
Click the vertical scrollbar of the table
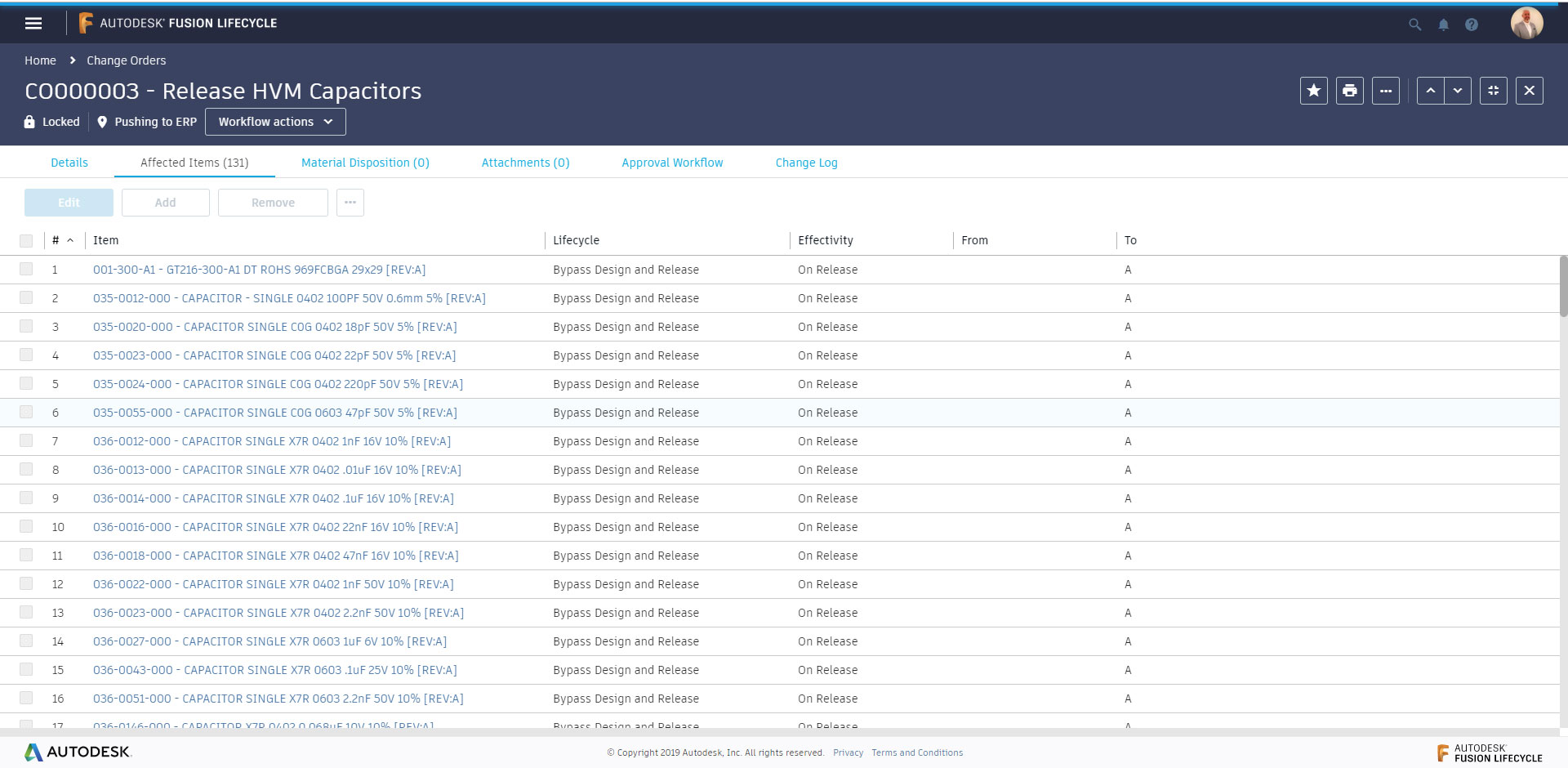tap(1563, 286)
